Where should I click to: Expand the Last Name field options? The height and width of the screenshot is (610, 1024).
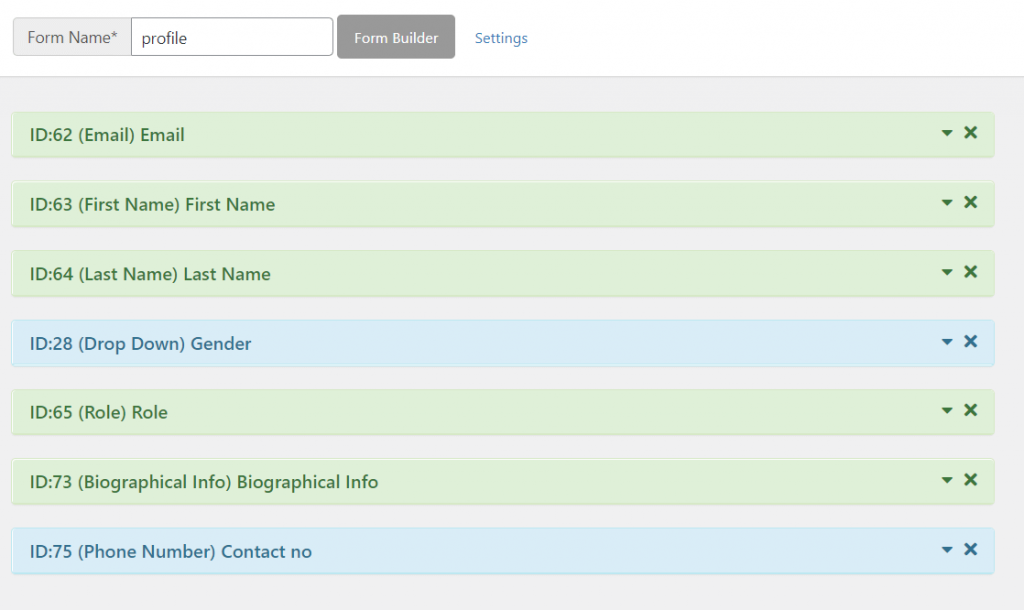click(946, 272)
